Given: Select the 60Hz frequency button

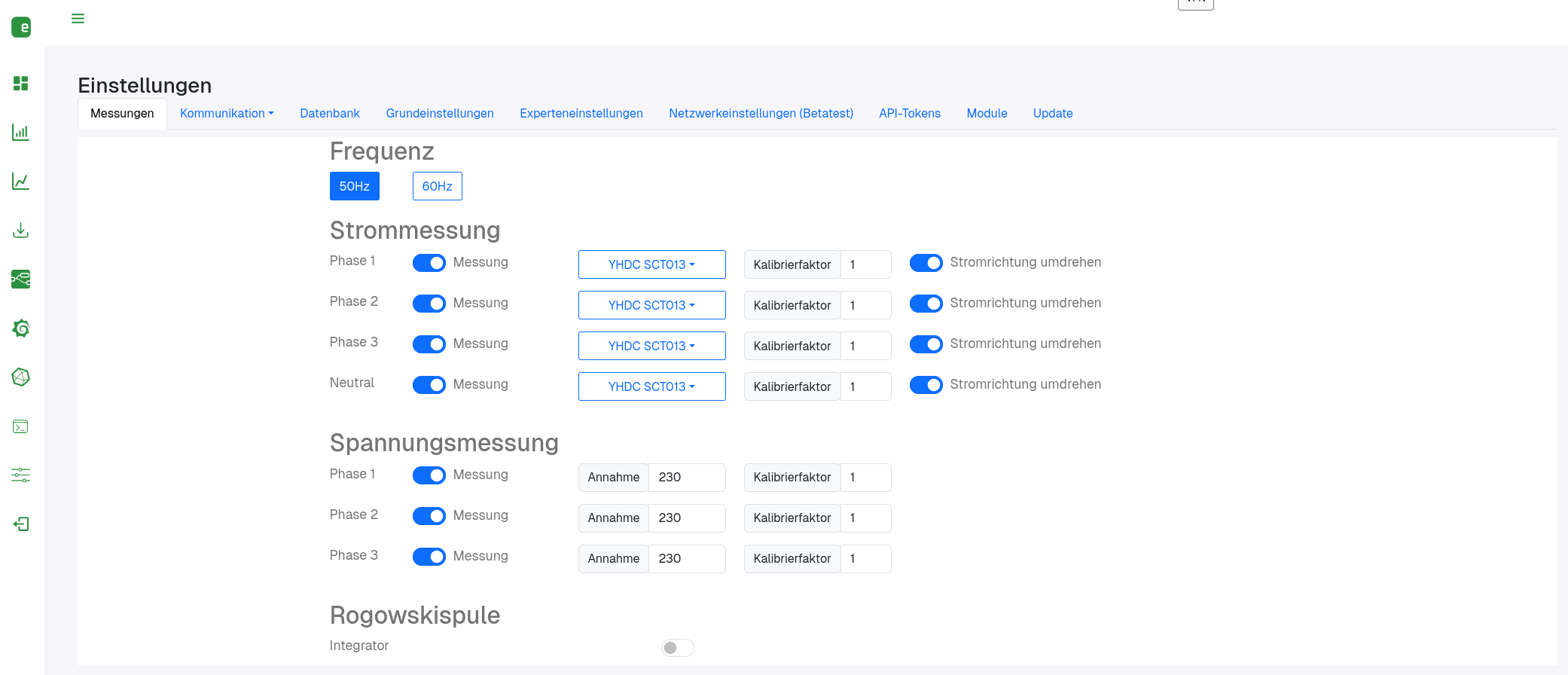Looking at the screenshot, I should 438,186.
